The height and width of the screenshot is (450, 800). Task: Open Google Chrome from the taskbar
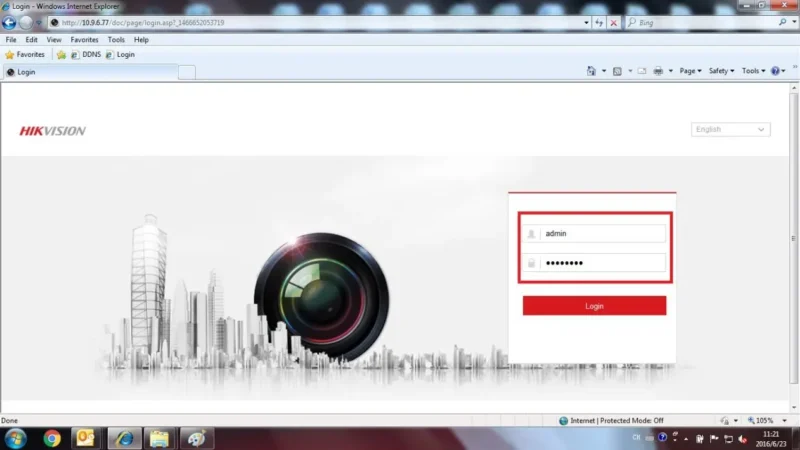(x=52, y=439)
